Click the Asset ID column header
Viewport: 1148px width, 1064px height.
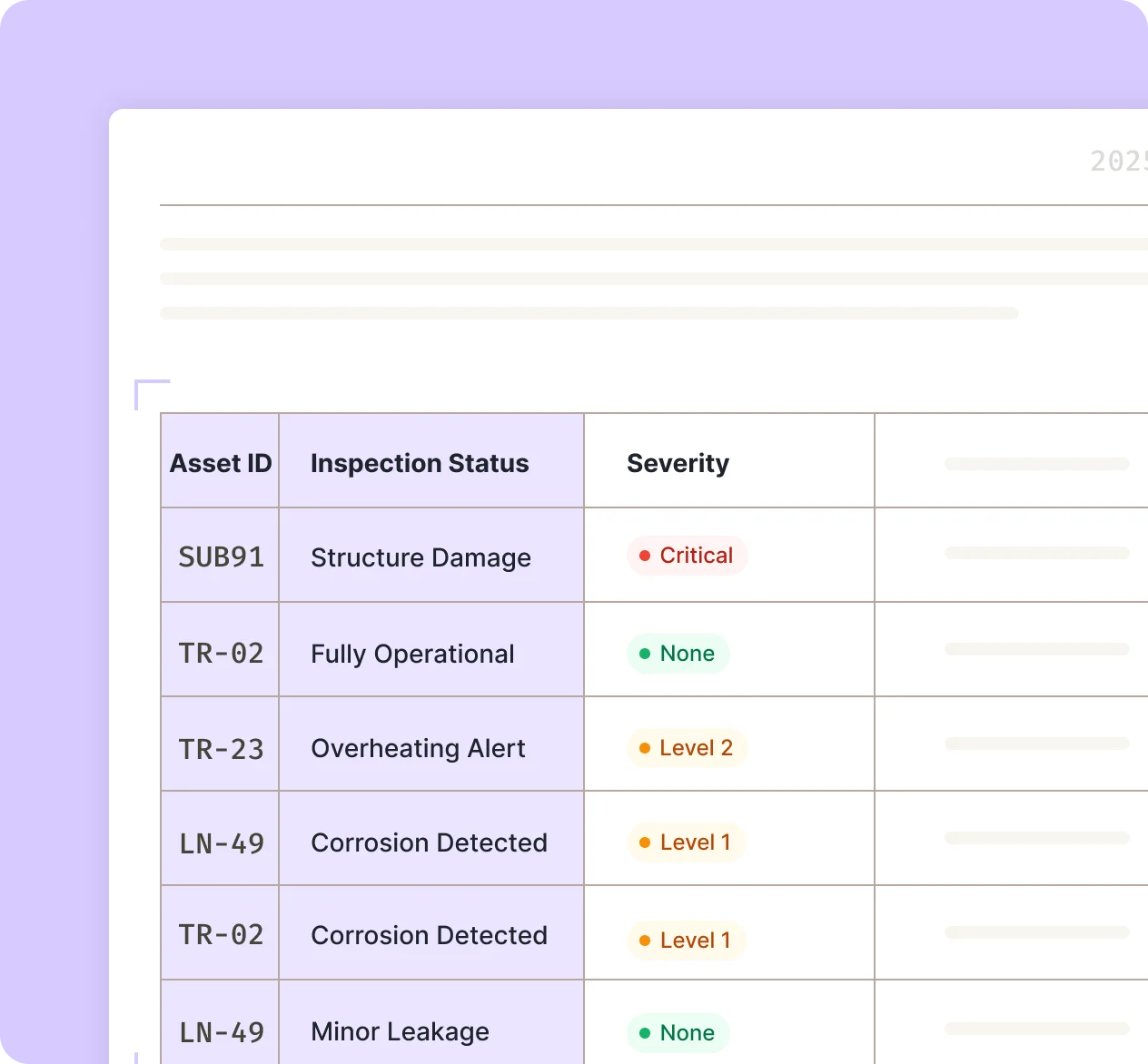[221, 463]
